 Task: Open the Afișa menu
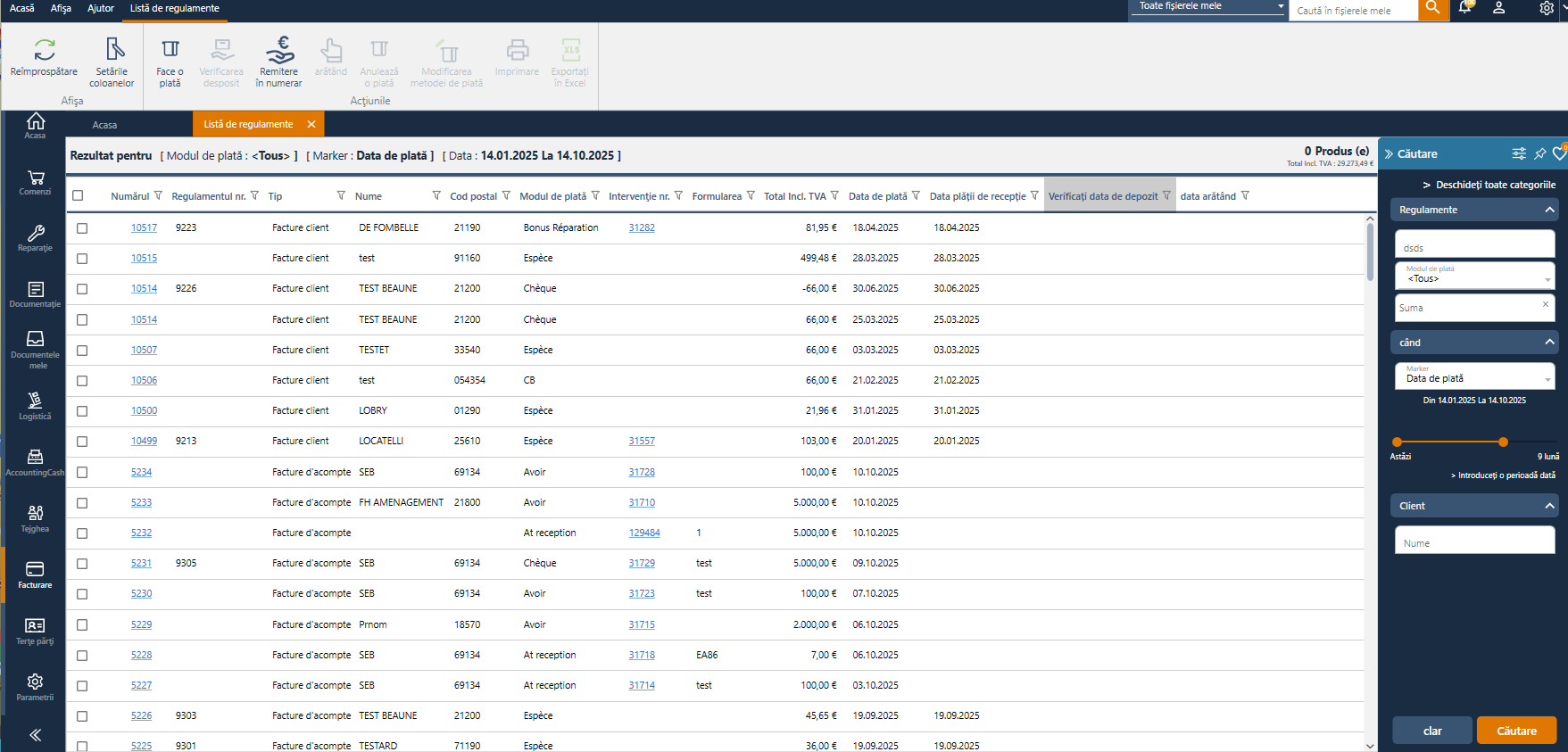(x=61, y=8)
